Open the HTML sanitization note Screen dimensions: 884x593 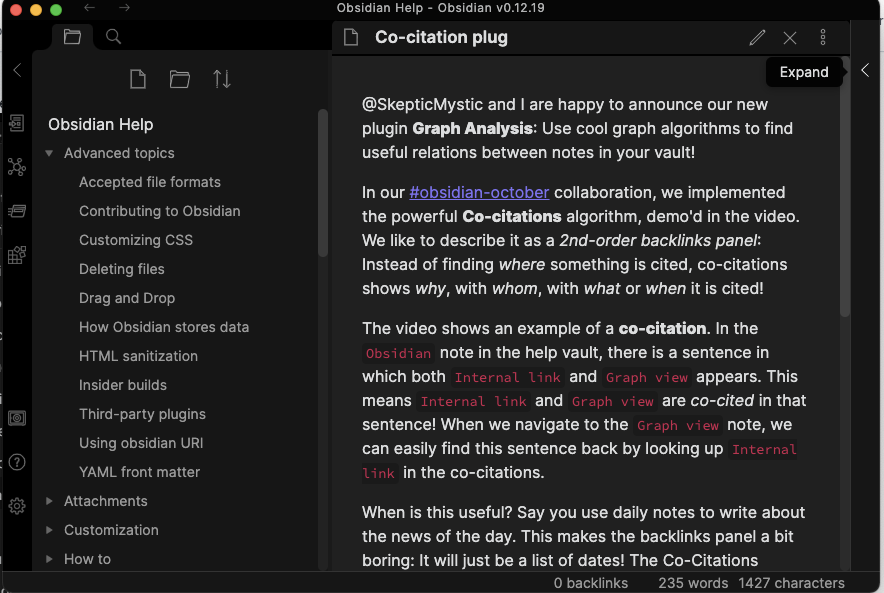coord(138,356)
